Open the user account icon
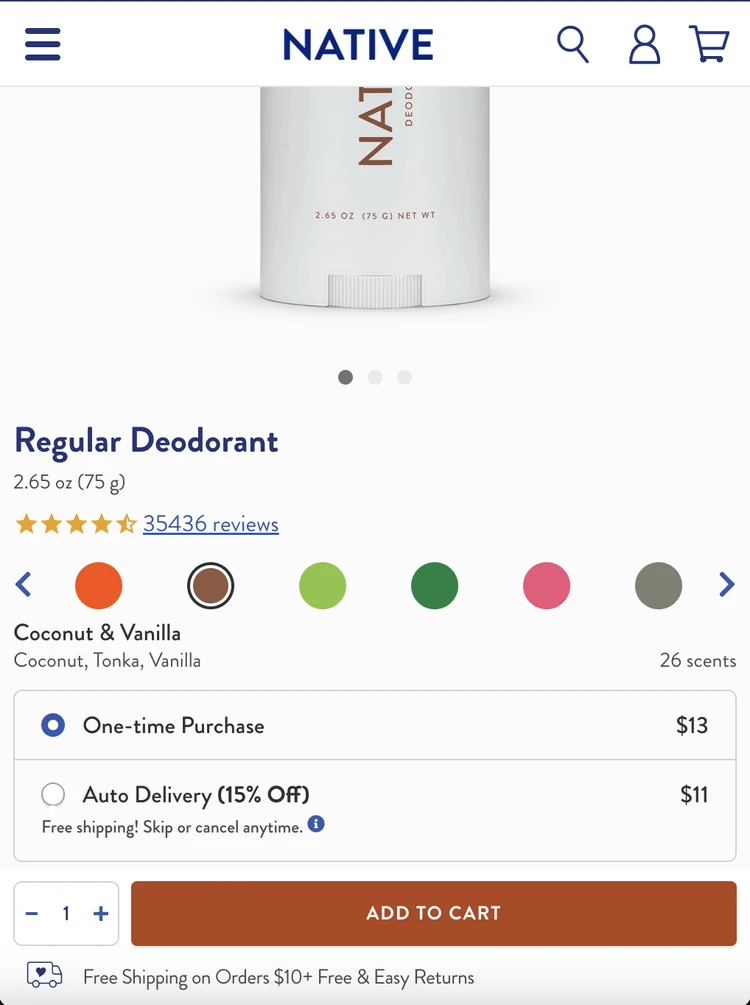The width and height of the screenshot is (750, 1005). pyautogui.click(x=644, y=44)
